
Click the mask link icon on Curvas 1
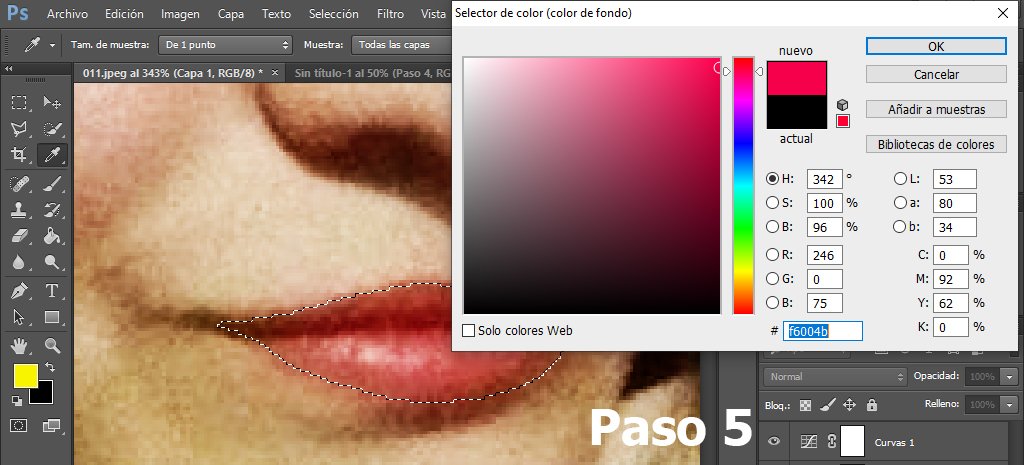(x=831, y=442)
